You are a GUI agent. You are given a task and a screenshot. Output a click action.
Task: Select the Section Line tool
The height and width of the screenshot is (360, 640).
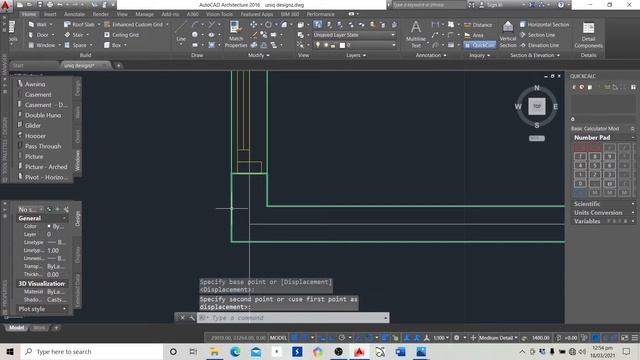[538, 35]
